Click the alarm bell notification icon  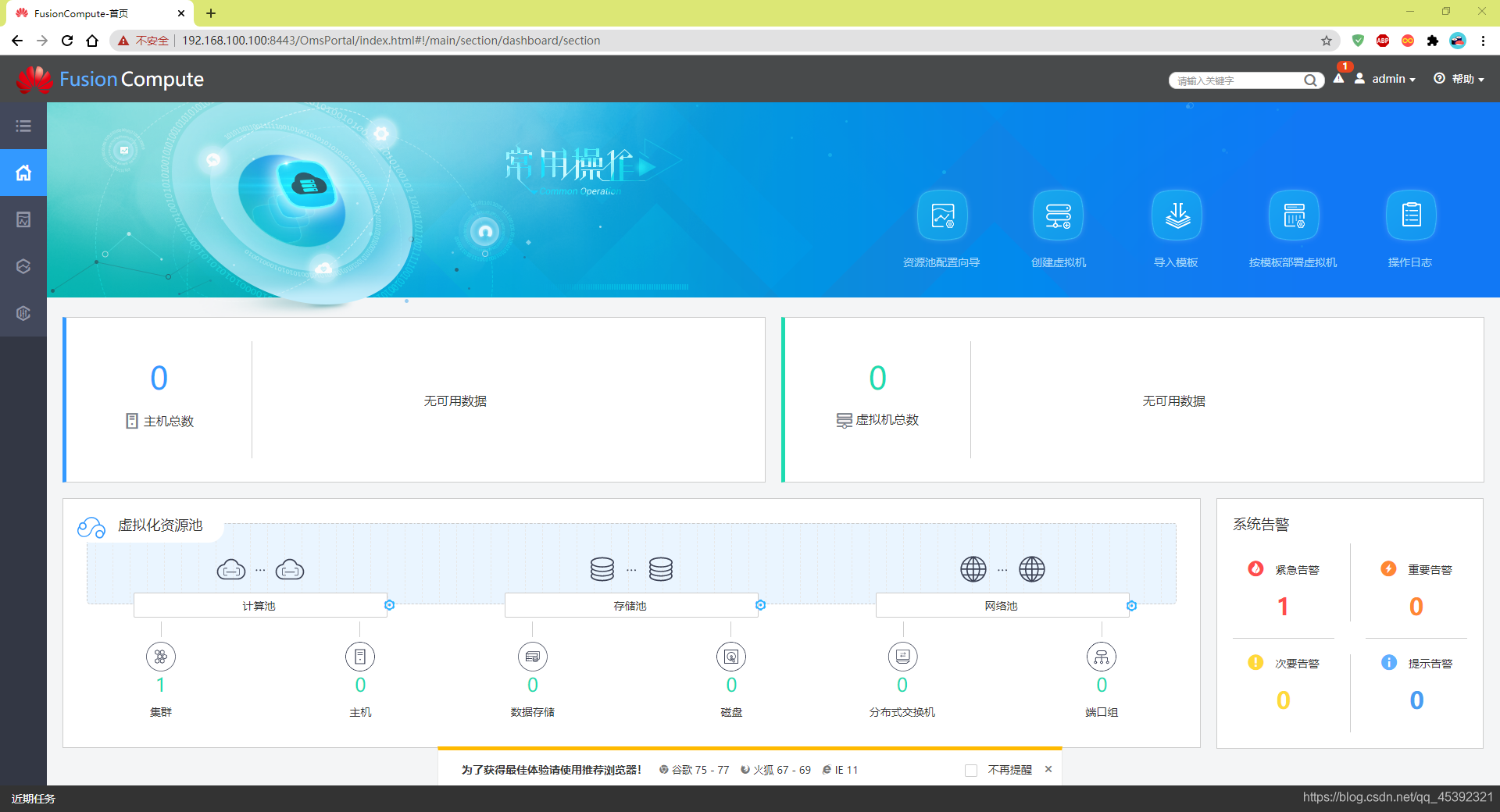(x=1339, y=78)
